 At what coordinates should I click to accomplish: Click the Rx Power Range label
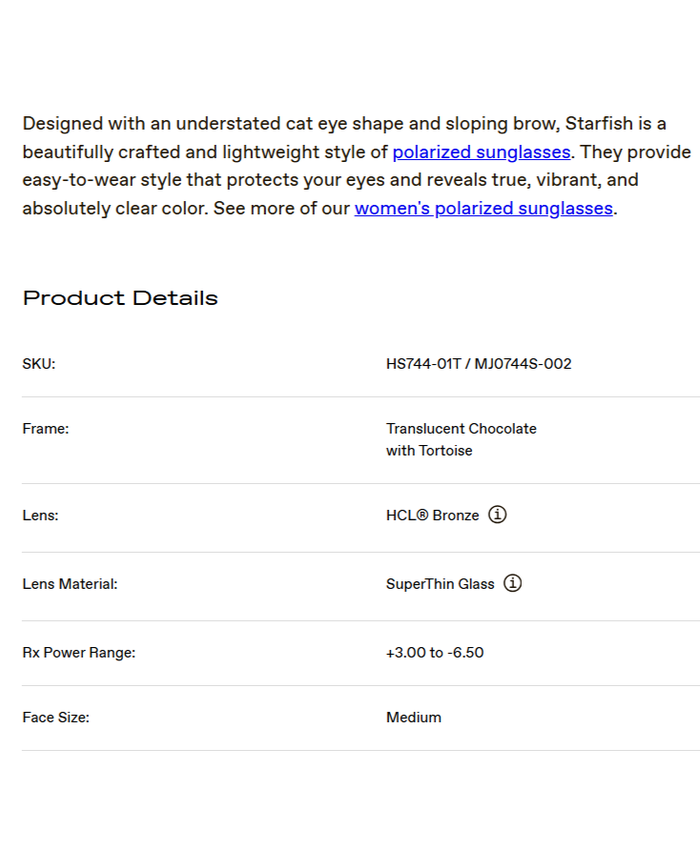pos(78,653)
